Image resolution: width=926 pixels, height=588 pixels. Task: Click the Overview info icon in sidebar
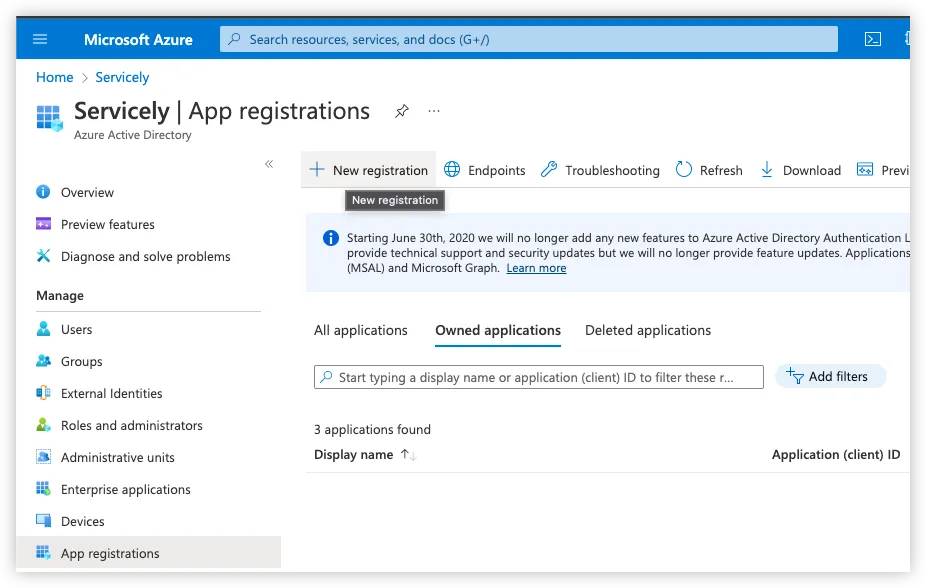click(43, 192)
